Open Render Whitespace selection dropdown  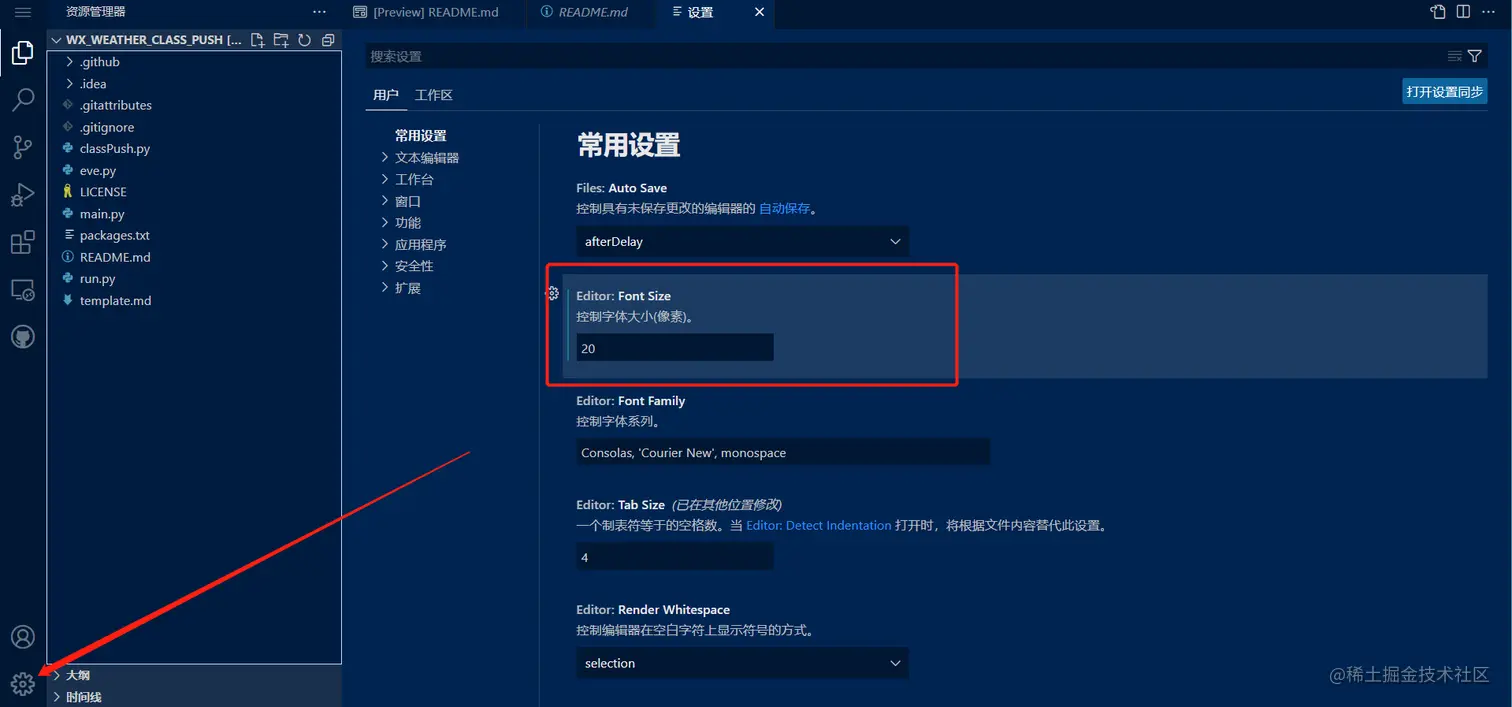(743, 663)
